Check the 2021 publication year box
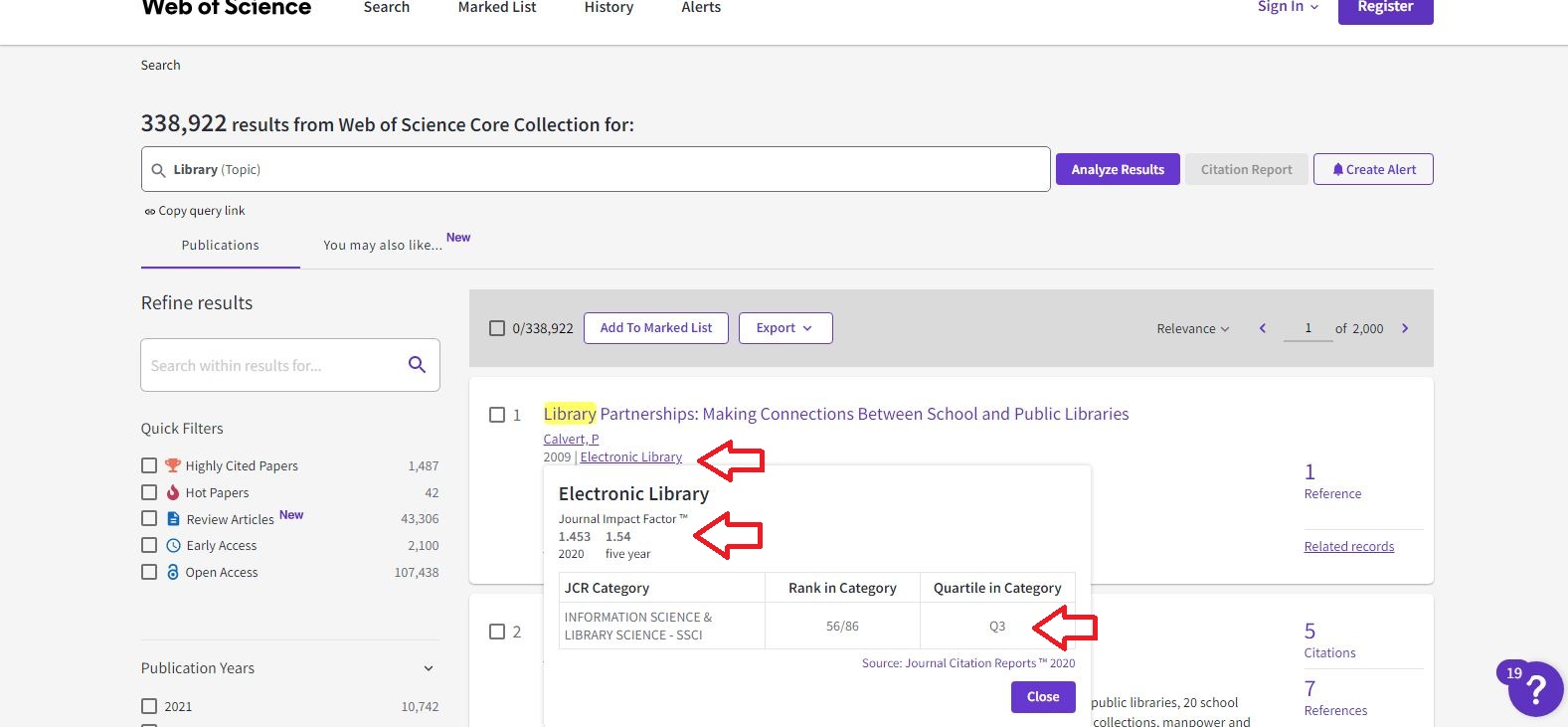This screenshot has width=1568, height=727. click(x=149, y=706)
